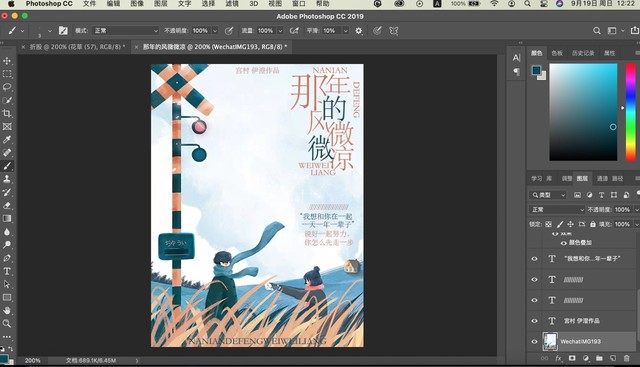640x367 pixels.
Task: Select the Clone Stamp tool
Action: coord(7,179)
